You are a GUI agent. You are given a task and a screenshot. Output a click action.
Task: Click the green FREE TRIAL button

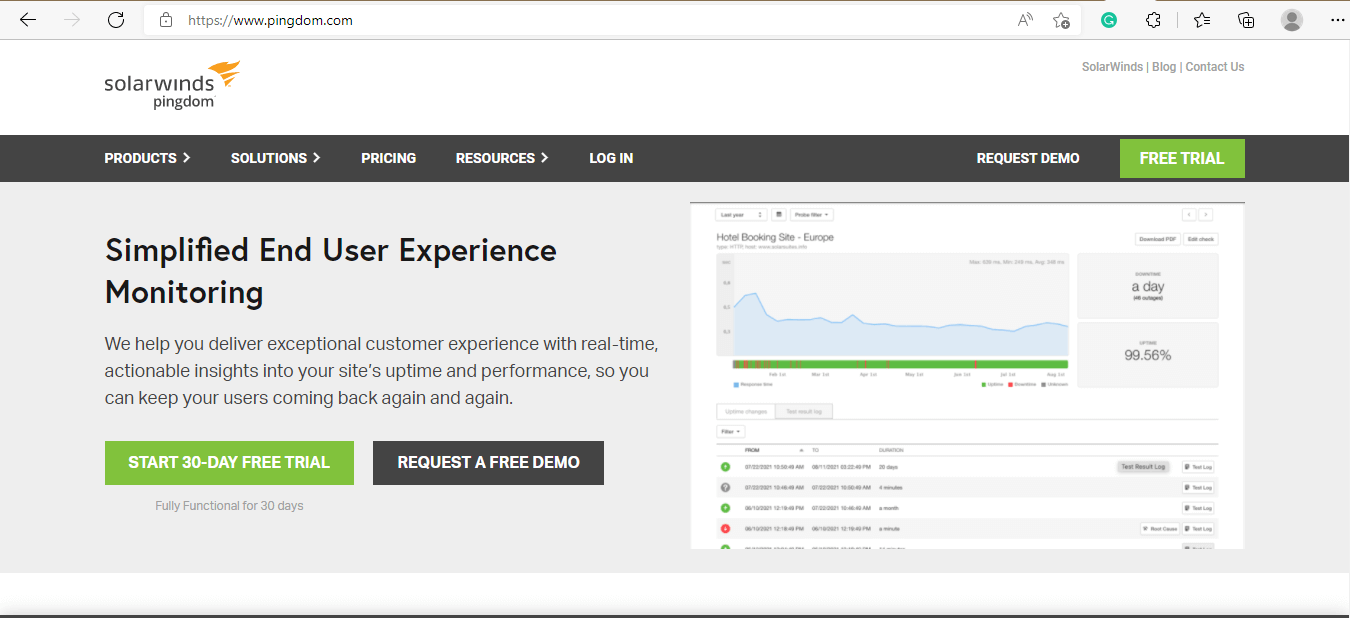click(x=1182, y=158)
